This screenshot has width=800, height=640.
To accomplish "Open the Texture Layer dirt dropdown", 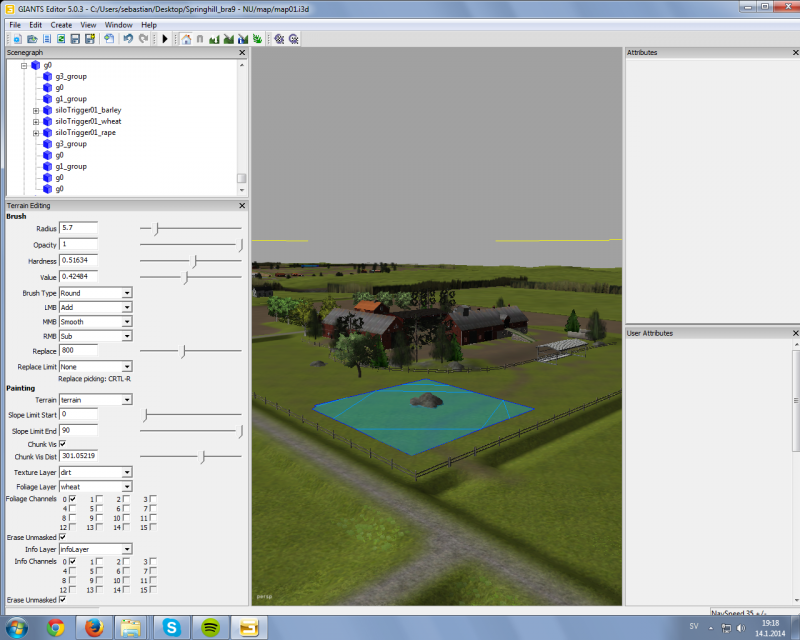I will coord(96,472).
